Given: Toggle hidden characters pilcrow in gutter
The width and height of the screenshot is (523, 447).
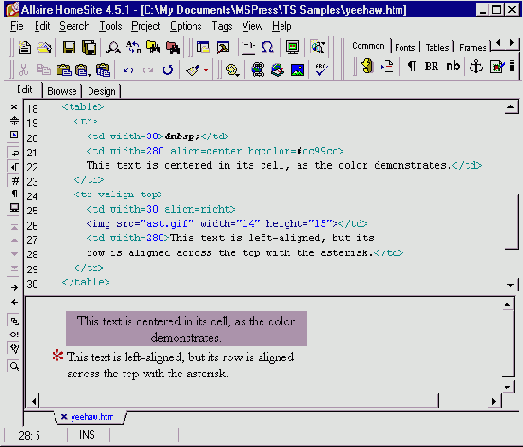Looking at the screenshot, I should coord(14,194).
